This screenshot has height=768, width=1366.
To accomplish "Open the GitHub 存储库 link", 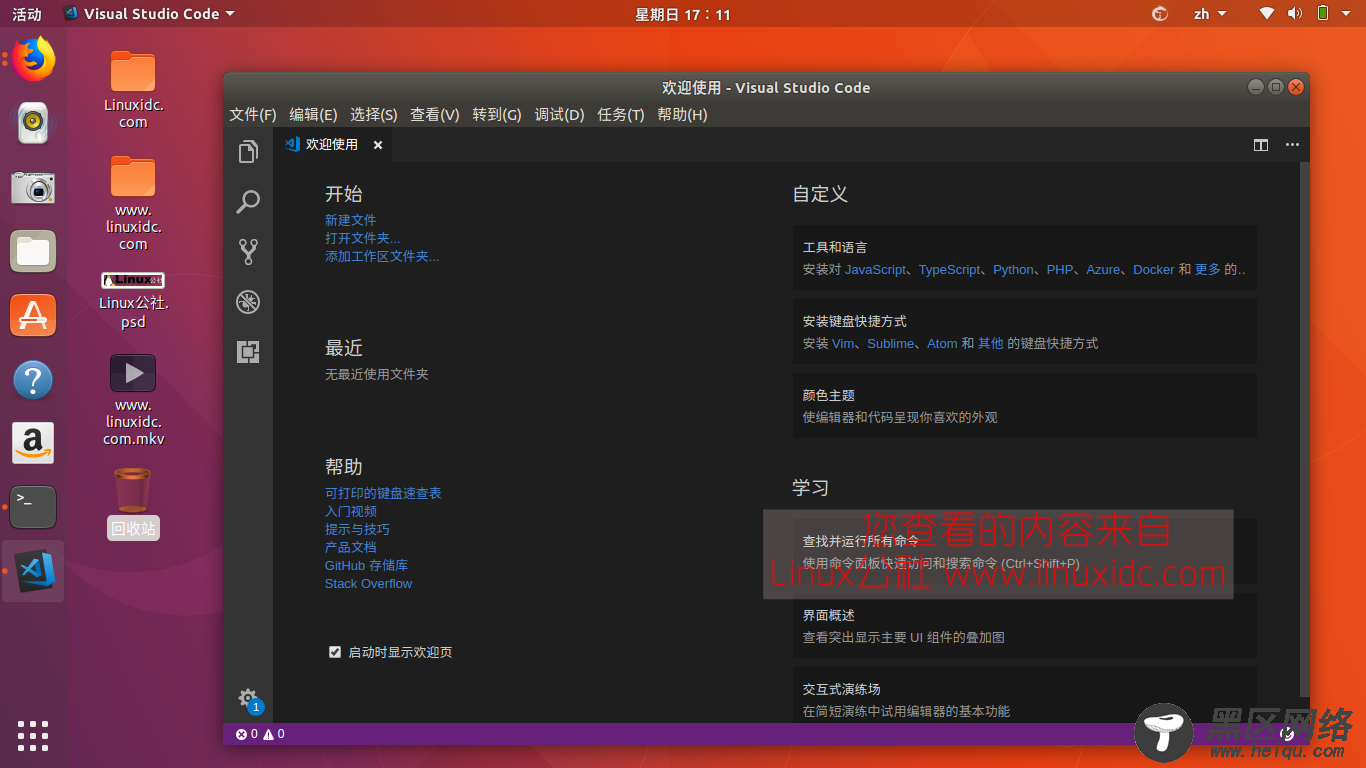I will [x=366, y=565].
